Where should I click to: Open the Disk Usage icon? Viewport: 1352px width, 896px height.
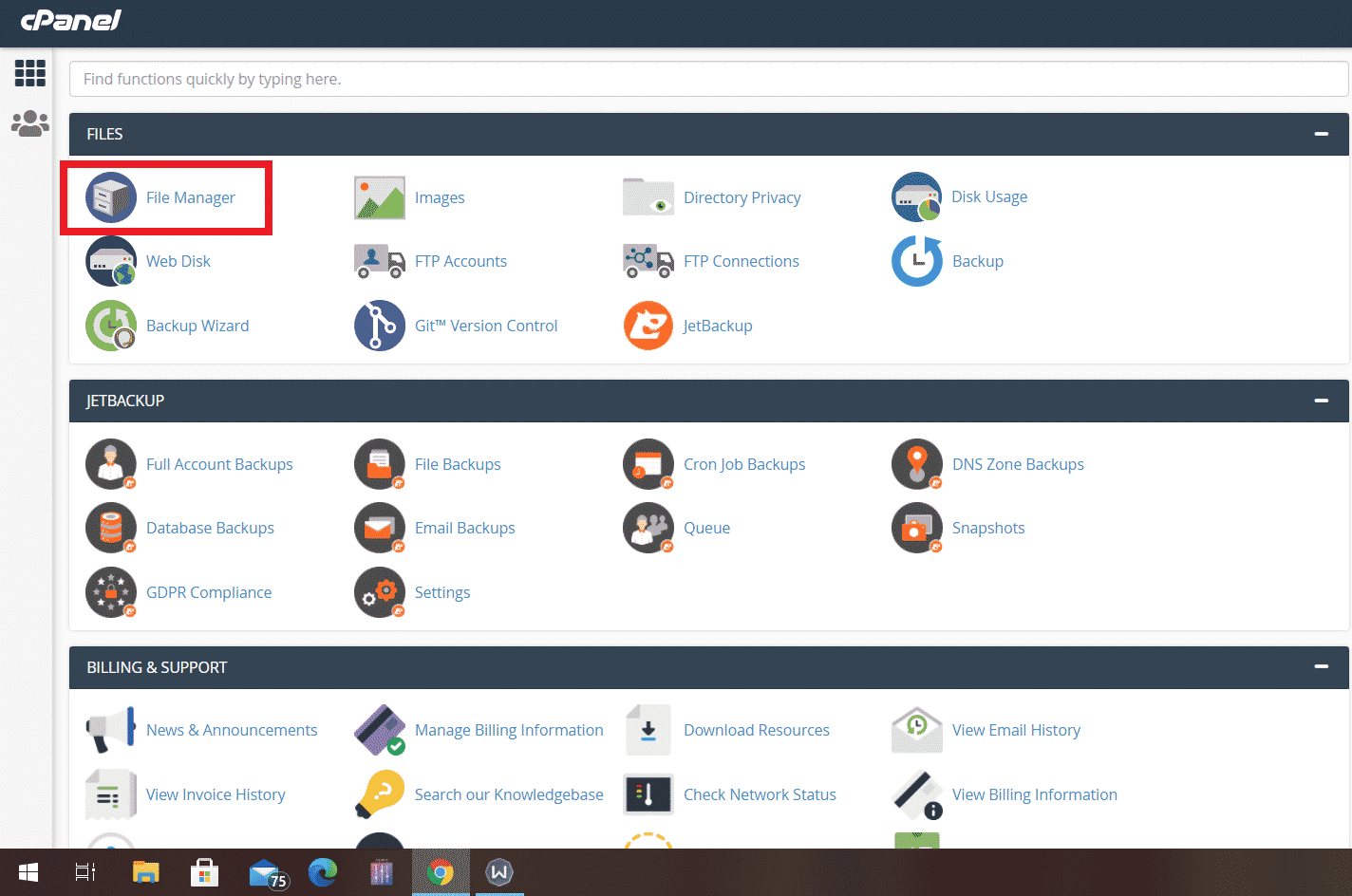coord(917,196)
